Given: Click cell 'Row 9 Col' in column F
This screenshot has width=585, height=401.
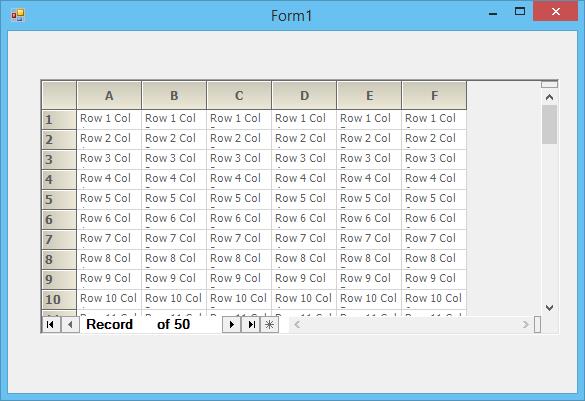Looking at the screenshot, I should tap(434, 280).
